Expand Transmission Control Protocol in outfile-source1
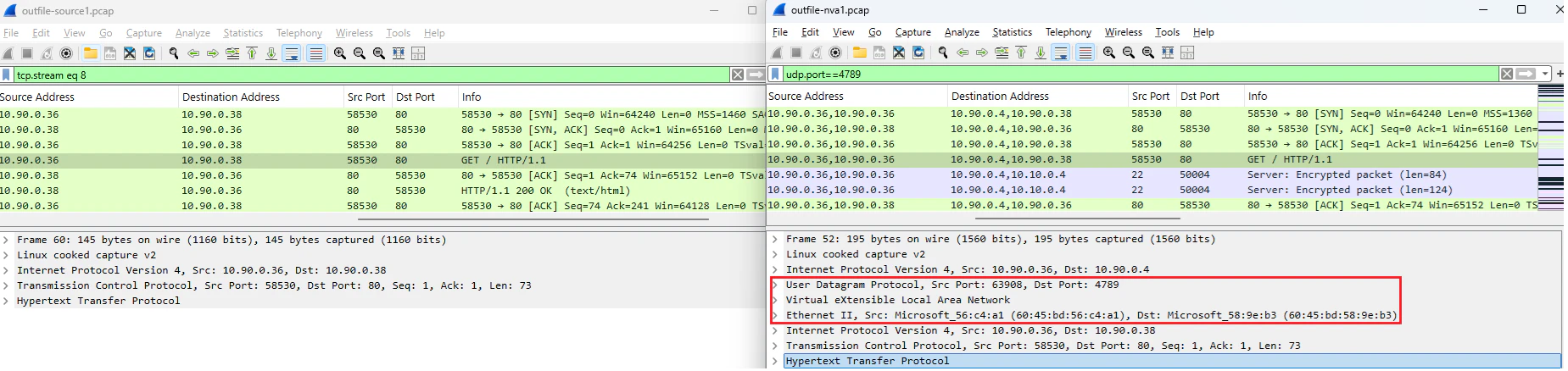This screenshot has width=1568, height=371. (6, 285)
